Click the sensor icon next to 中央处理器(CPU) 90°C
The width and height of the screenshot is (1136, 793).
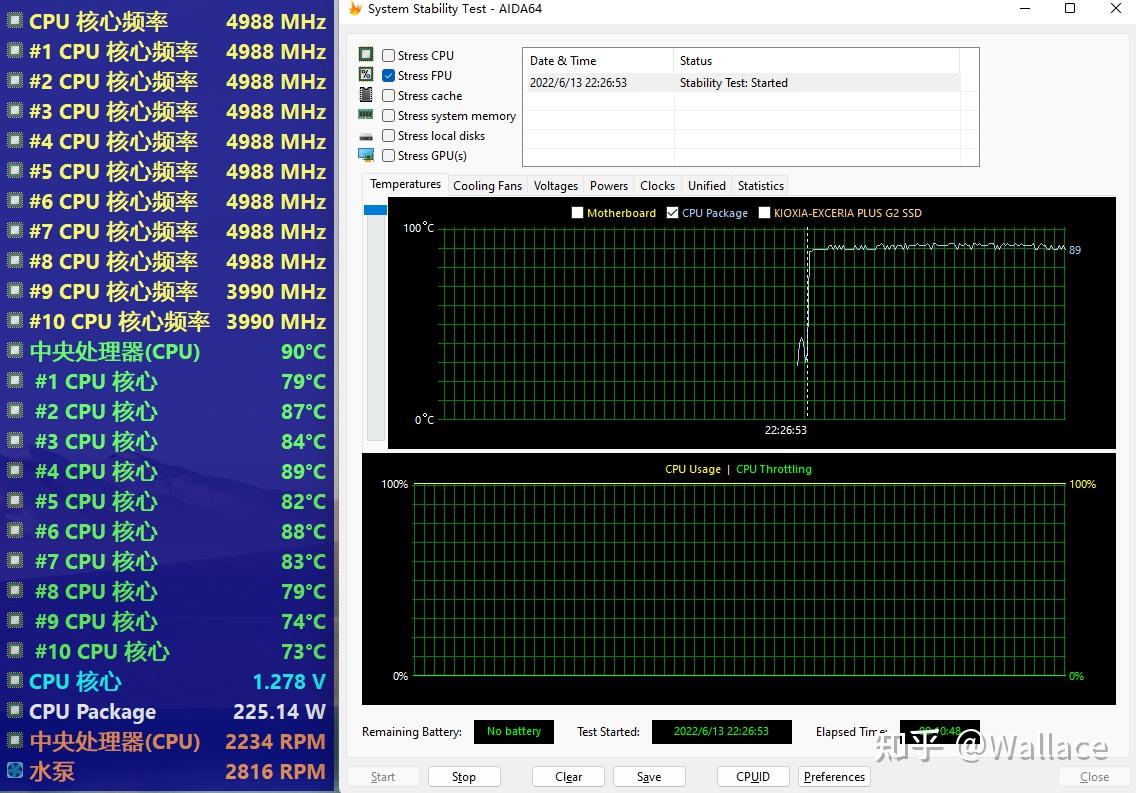[x=14, y=351]
